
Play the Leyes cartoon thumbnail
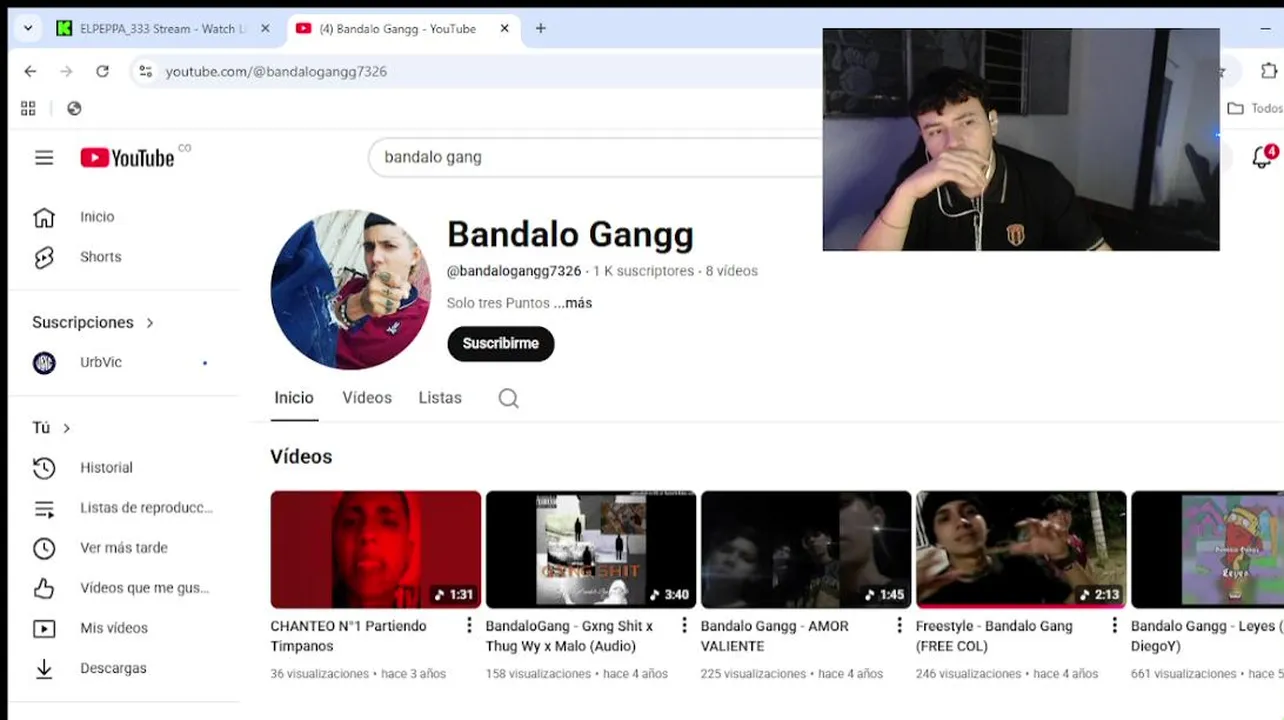[1207, 549]
